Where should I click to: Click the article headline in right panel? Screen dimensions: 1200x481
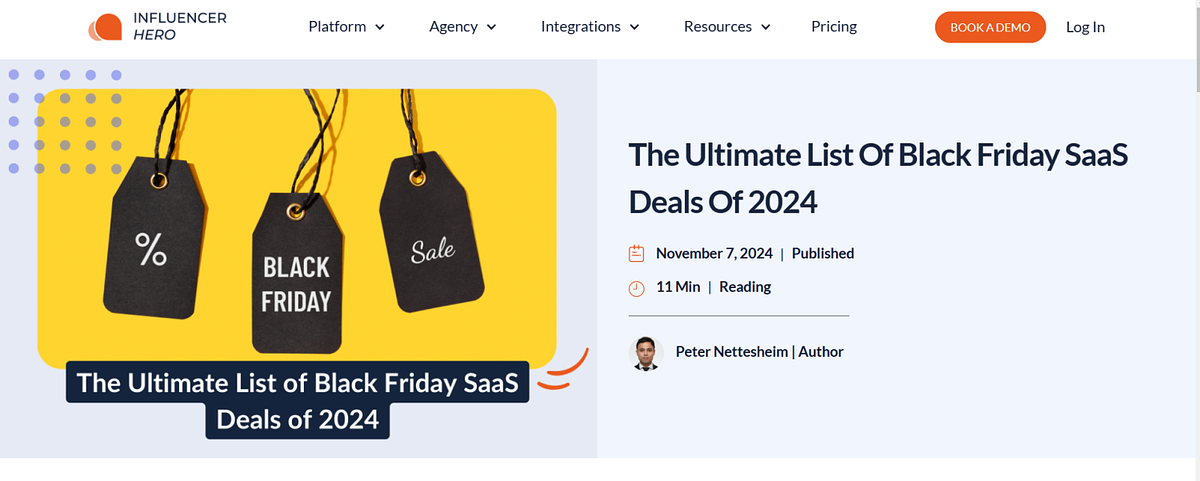point(878,178)
